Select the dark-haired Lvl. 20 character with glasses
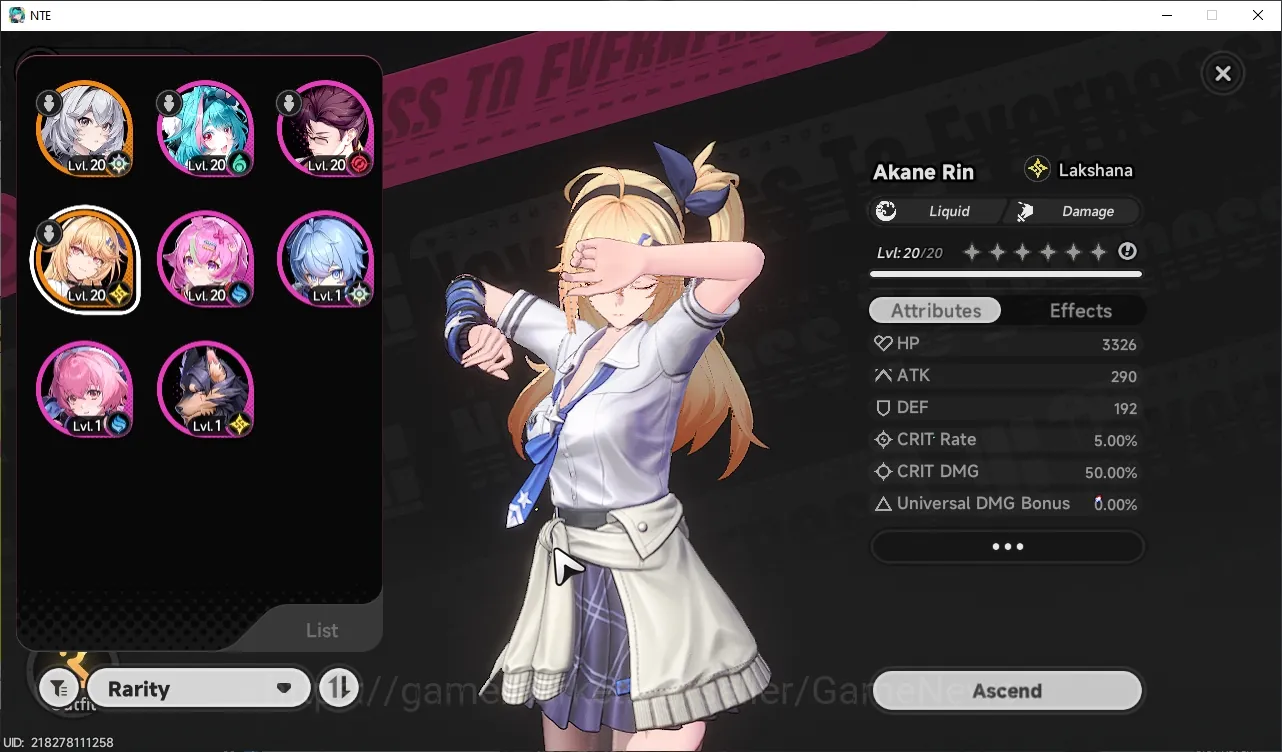This screenshot has width=1282, height=752. point(326,129)
